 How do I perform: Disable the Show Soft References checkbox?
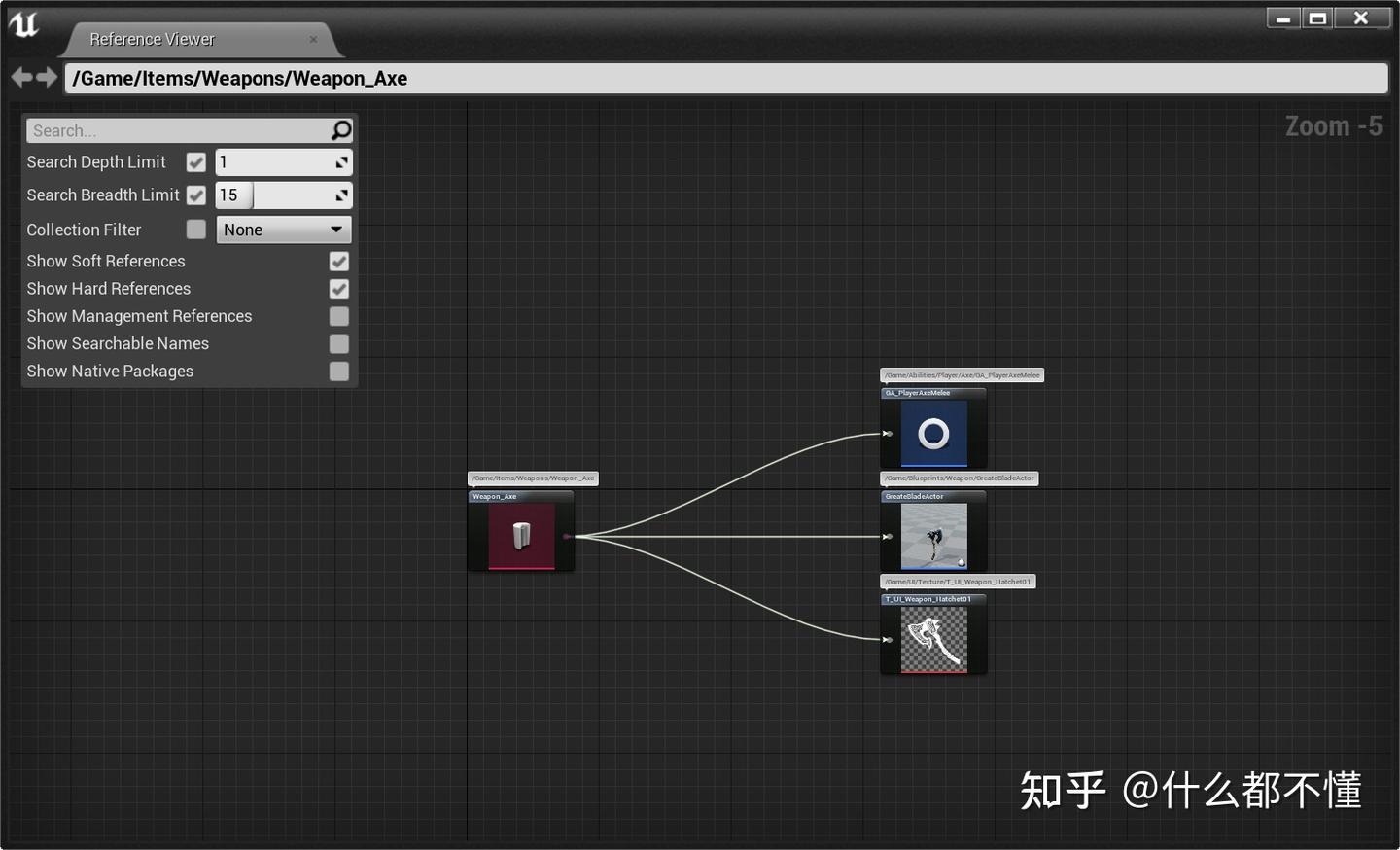click(x=338, y=261)
